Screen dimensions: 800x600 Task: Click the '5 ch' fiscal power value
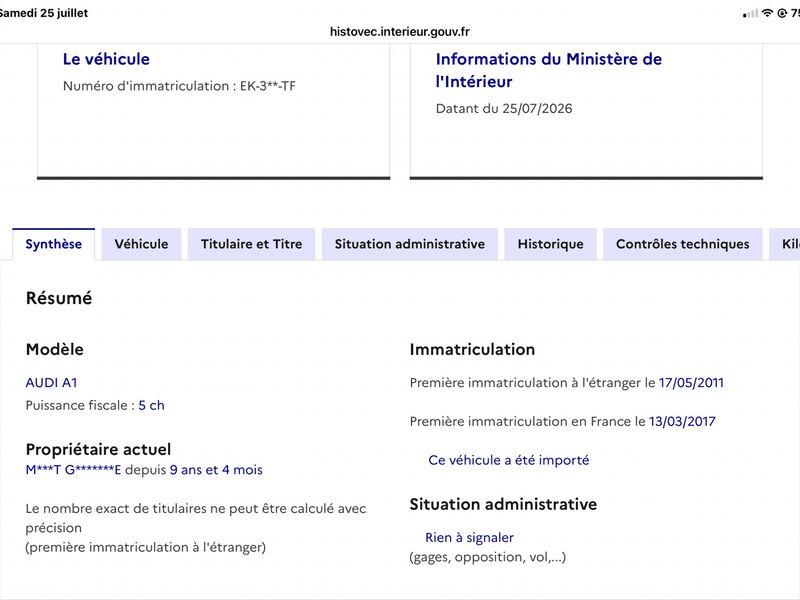152,405
